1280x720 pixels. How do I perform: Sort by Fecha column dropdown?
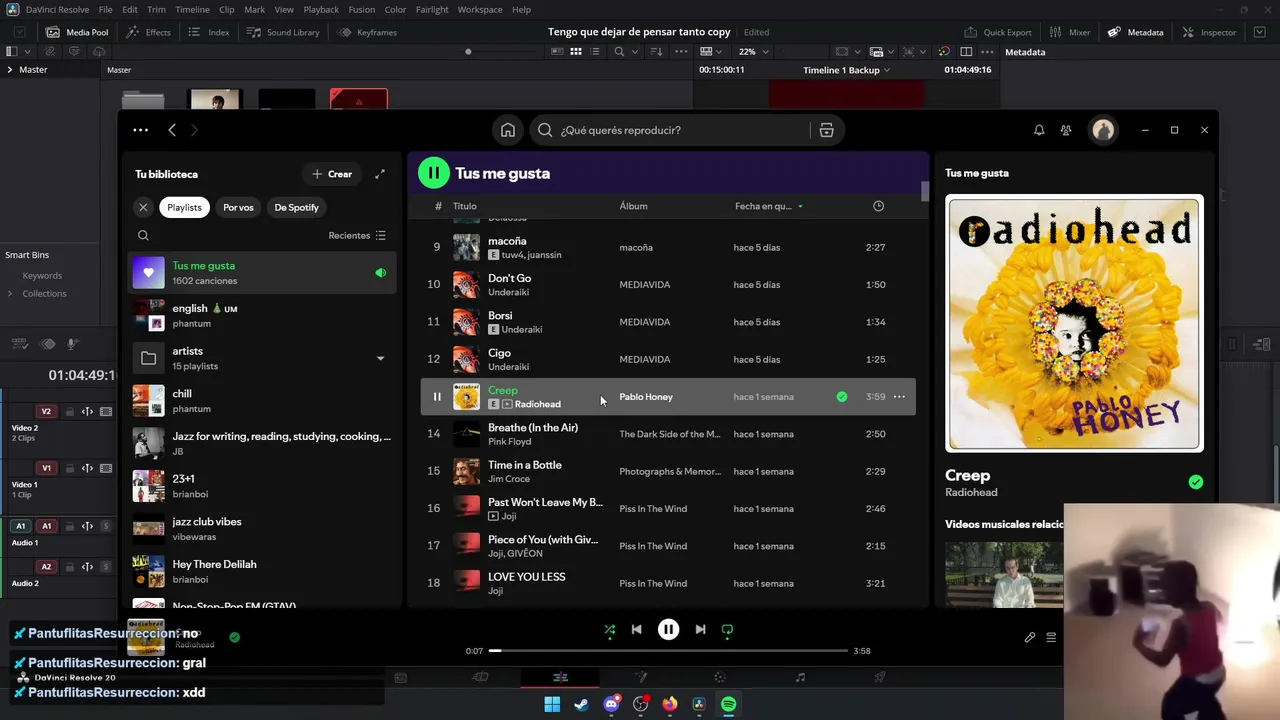coord(769,206)
